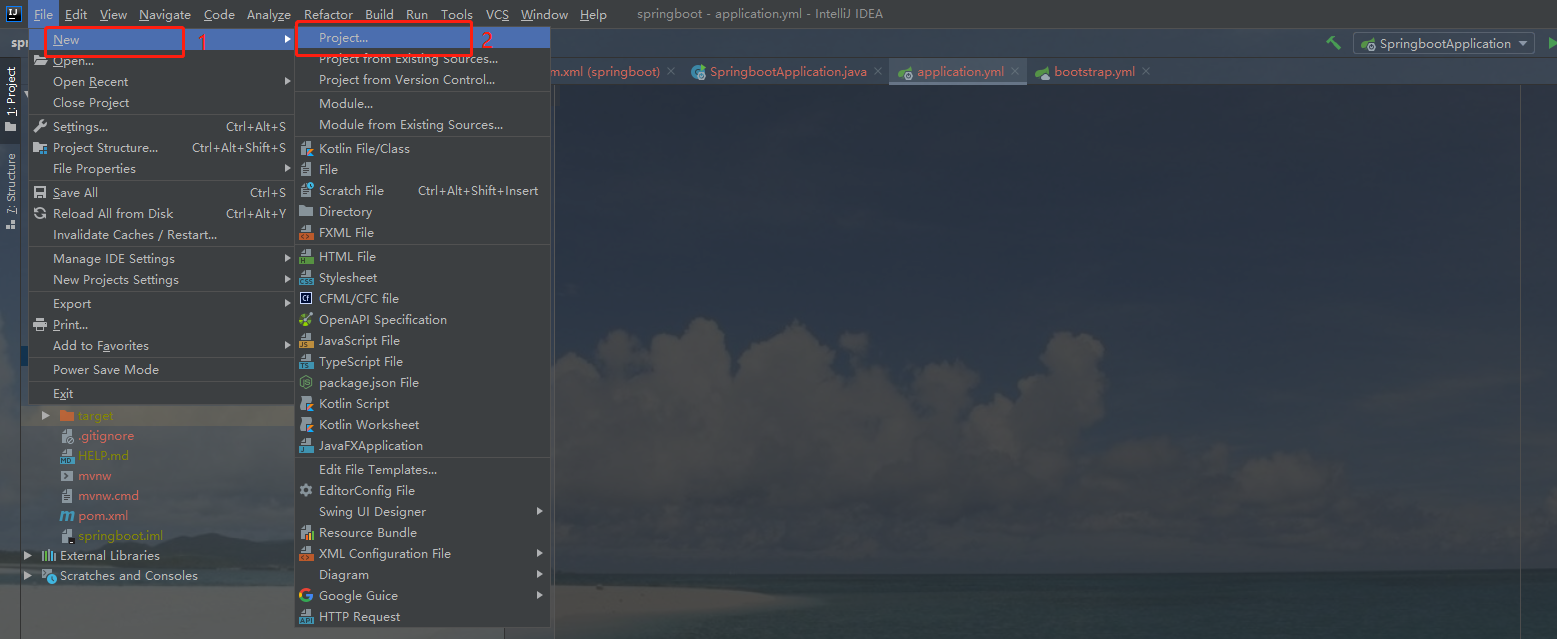Click the JavaScript File icon
This screenshot has height=639, width=1557.
click(x=306, y=341)
